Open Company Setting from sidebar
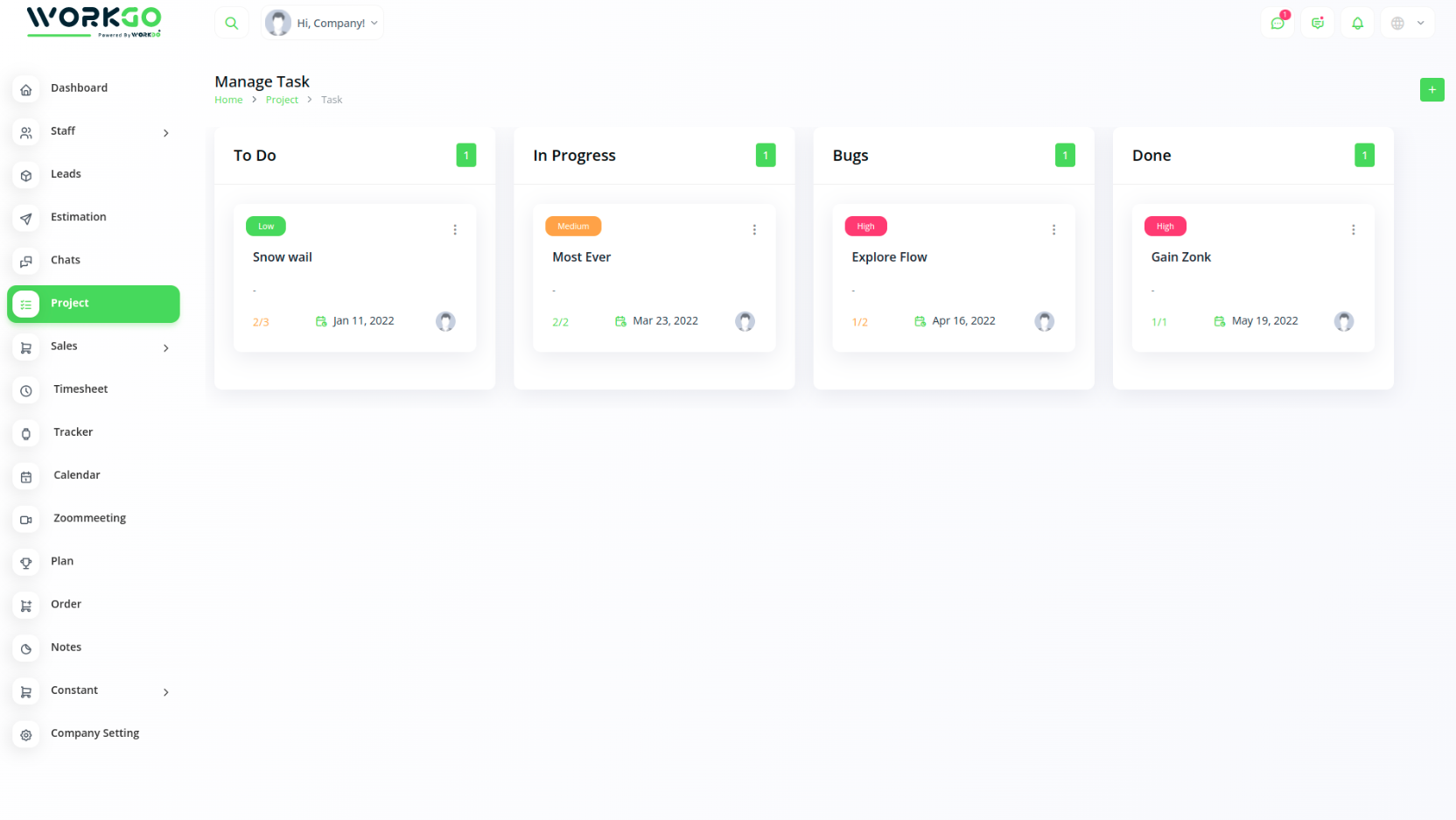 point(94,733)
